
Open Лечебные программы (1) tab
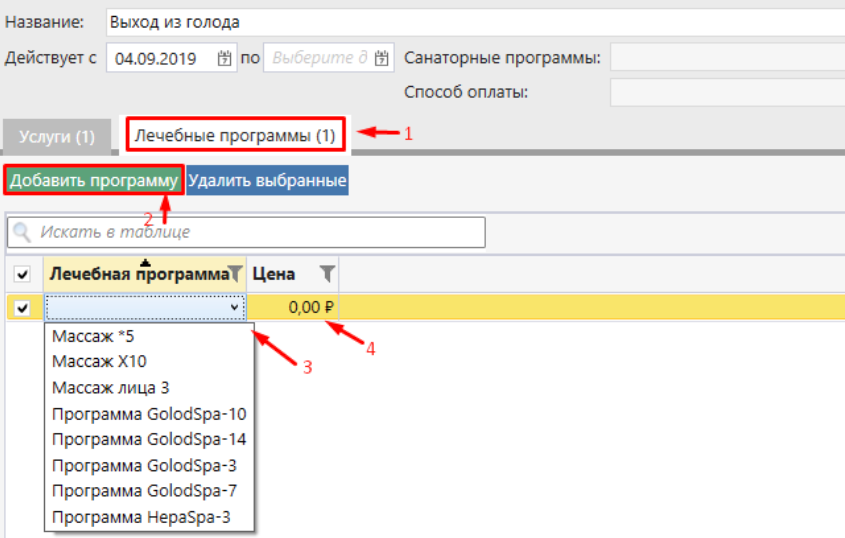(x=235, y=134)
